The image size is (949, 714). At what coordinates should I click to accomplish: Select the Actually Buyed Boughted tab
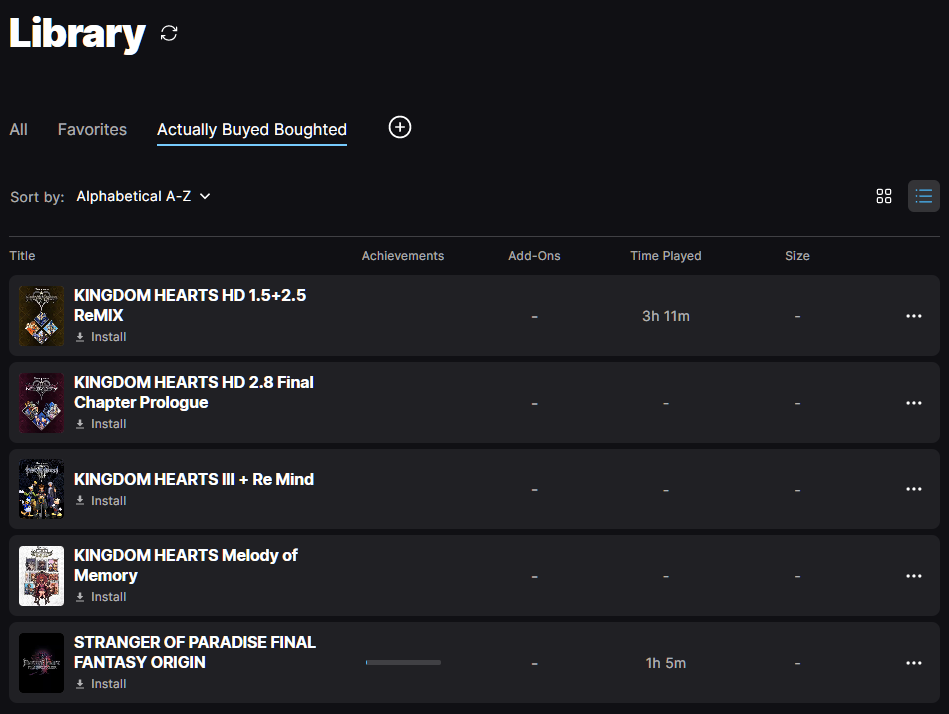tap(252, 129)
